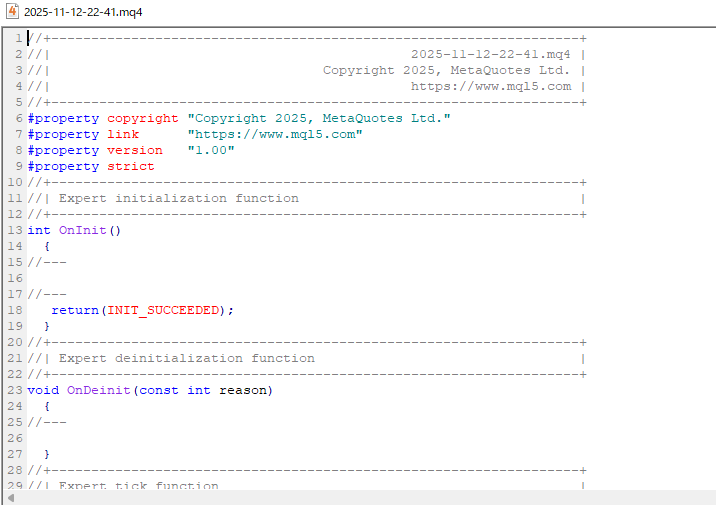Viewport: 716px width, 505px height.
Task: Click the "https://www.mql5.com" link string on line 7
Action: coord(274,134)
